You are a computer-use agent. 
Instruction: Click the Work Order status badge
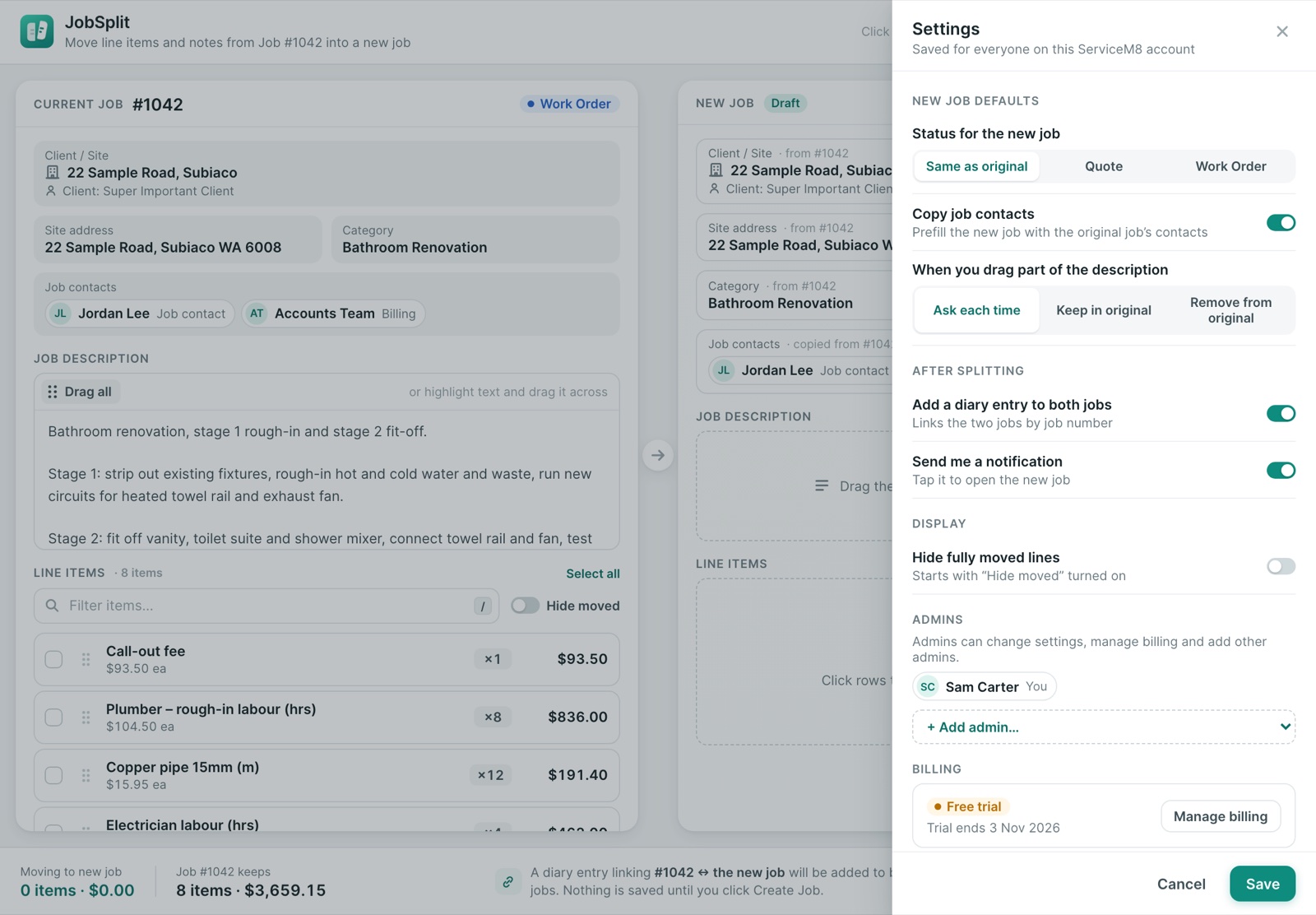(569, 104)
